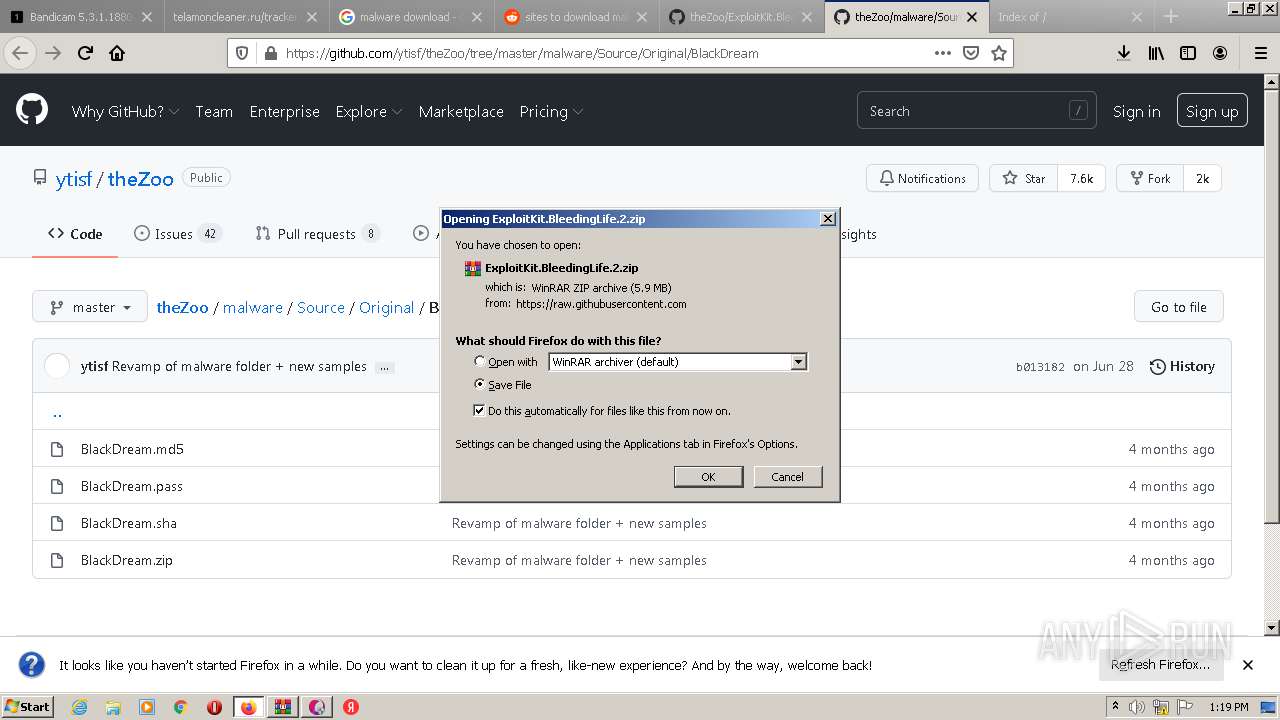Select the 'Open with' radio button
This screenshot has width=1280, height=720.
coord(480,361)
